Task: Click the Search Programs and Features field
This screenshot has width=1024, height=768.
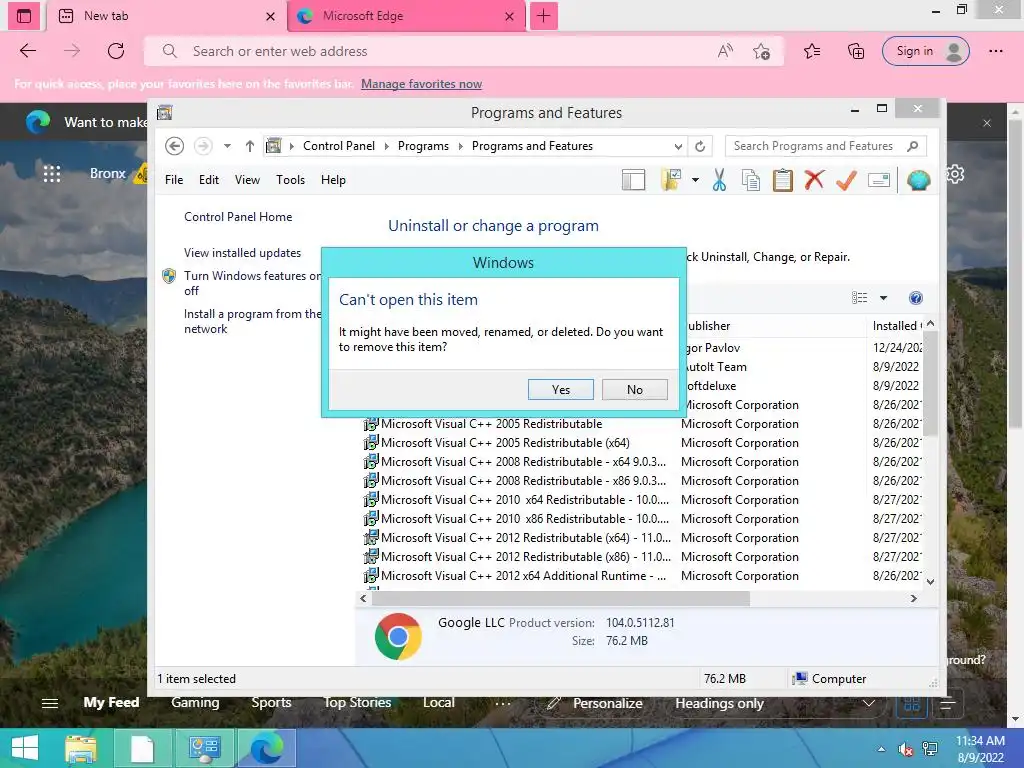Action: pos(825,146)
